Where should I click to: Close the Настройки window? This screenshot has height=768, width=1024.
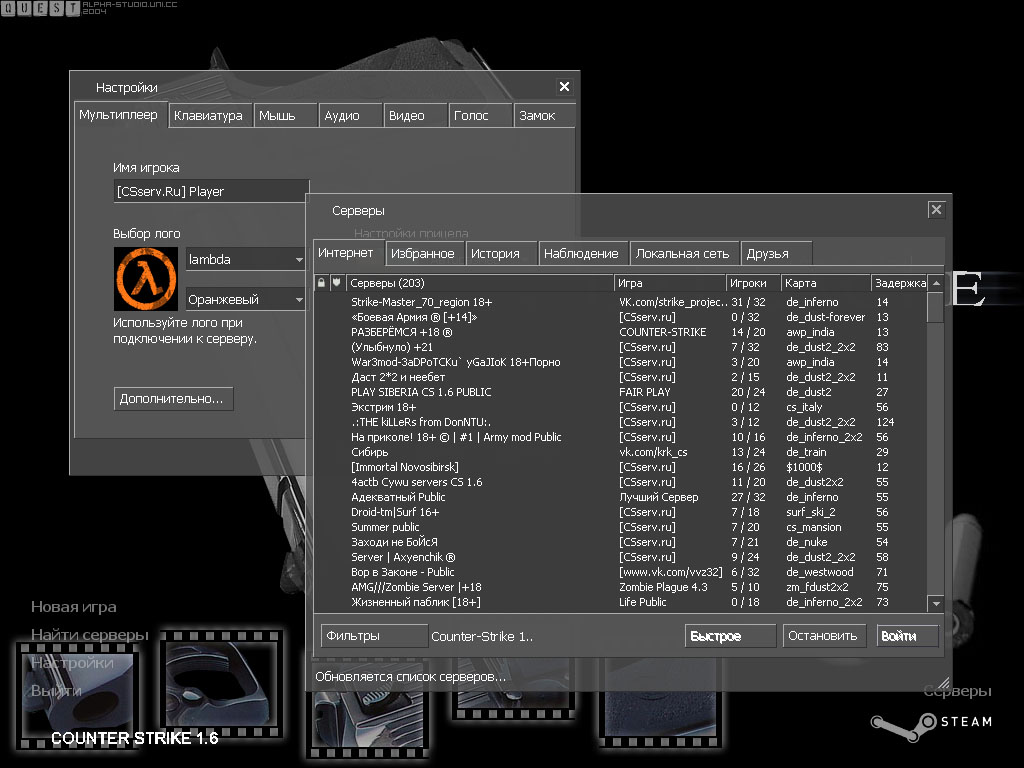click(564, 87)
